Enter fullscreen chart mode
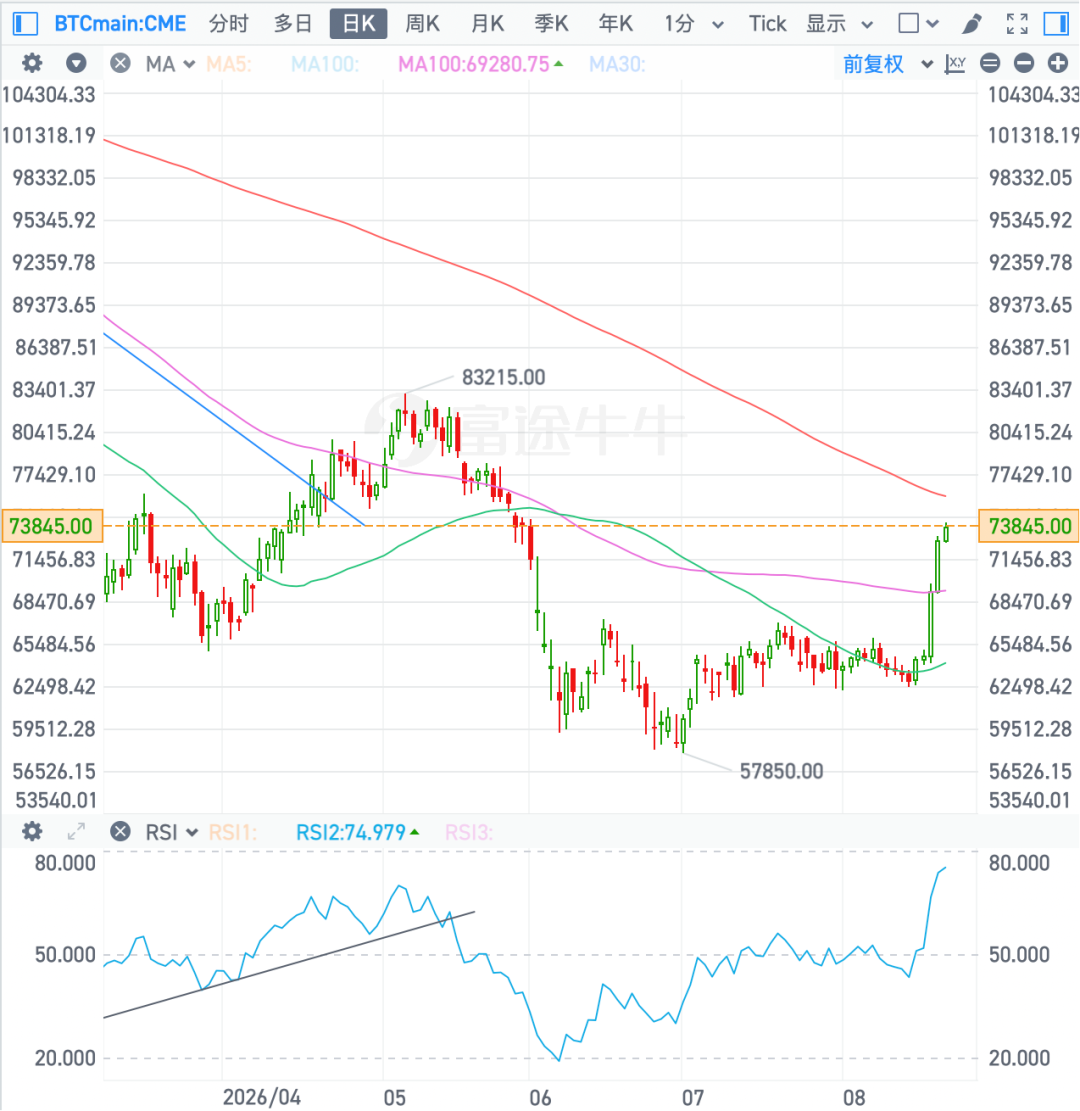 click(1017, 23)
